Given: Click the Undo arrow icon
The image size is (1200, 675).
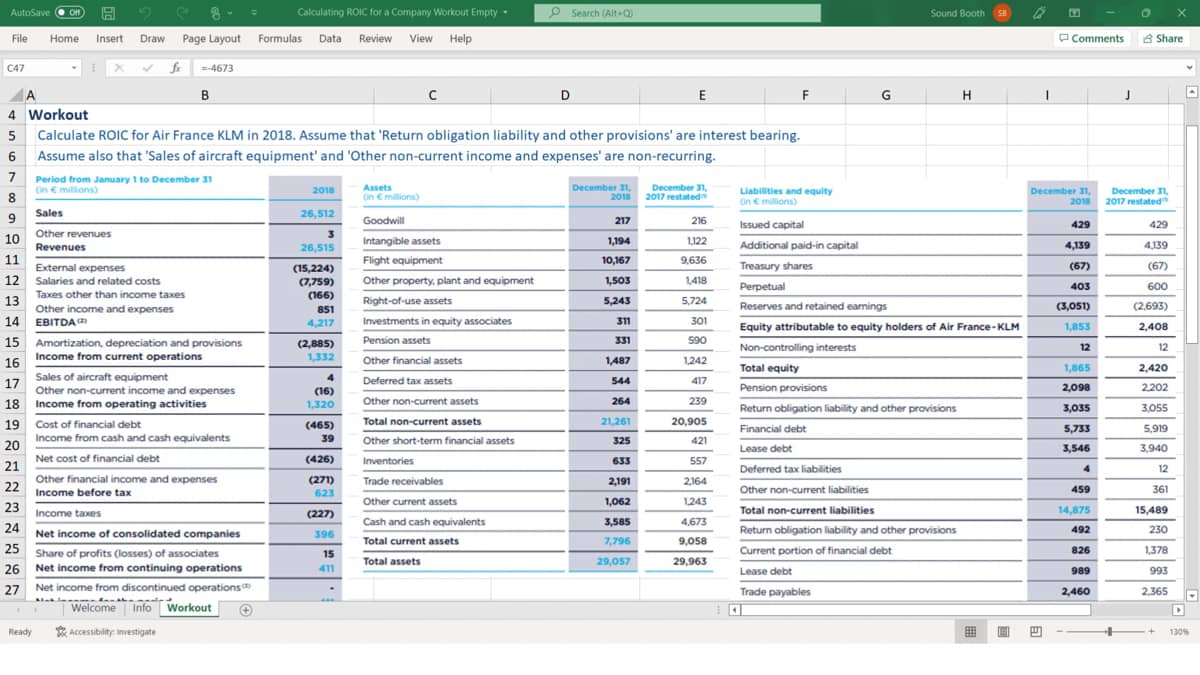Looking at the screenshot, I should pos(145,13).
